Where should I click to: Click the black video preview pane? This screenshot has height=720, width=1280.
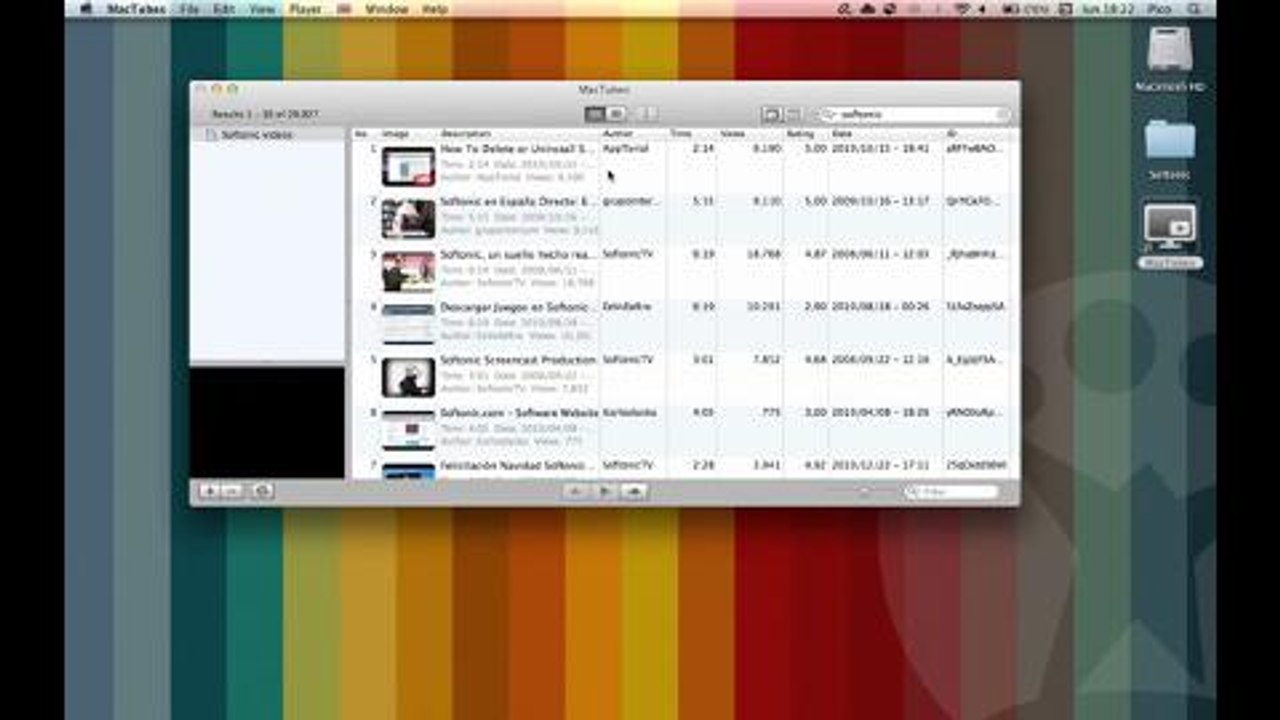267,422
